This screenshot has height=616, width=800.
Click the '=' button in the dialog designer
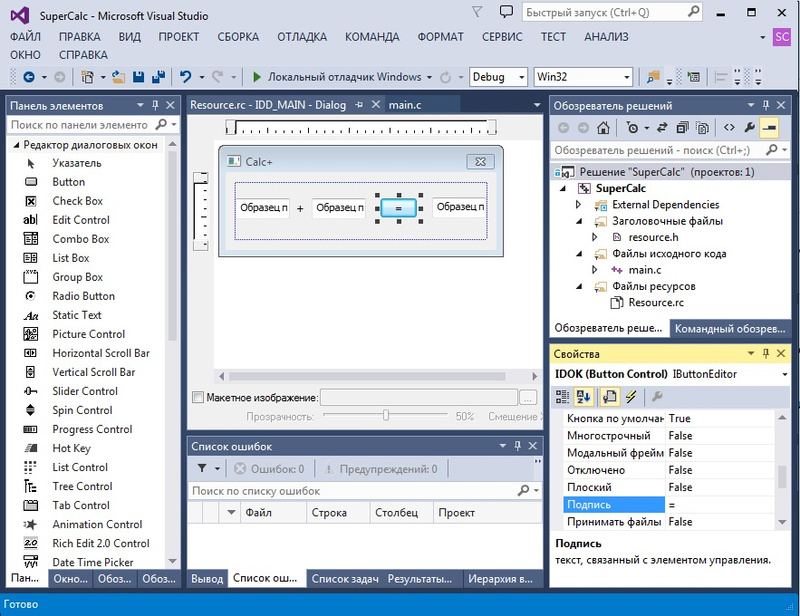click(398, 208)
